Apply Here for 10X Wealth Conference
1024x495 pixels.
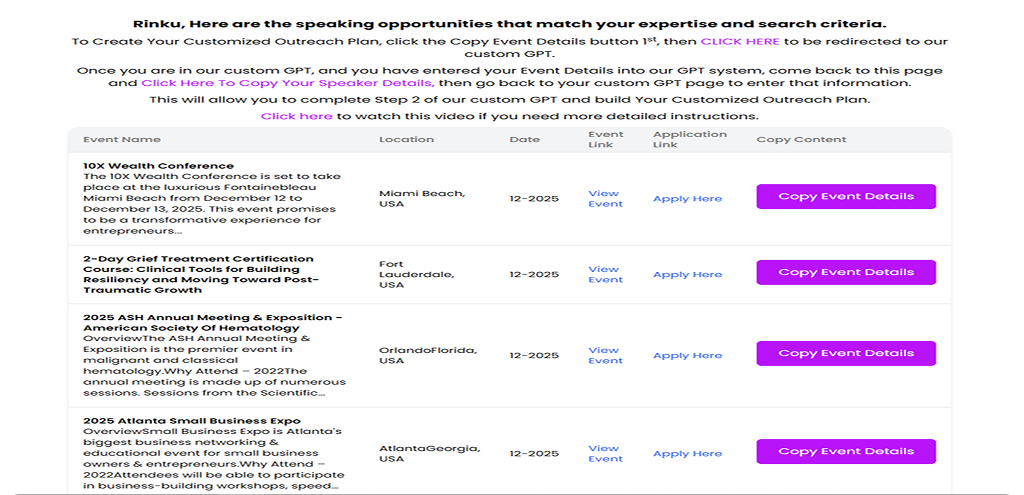(x=687, y=198)
